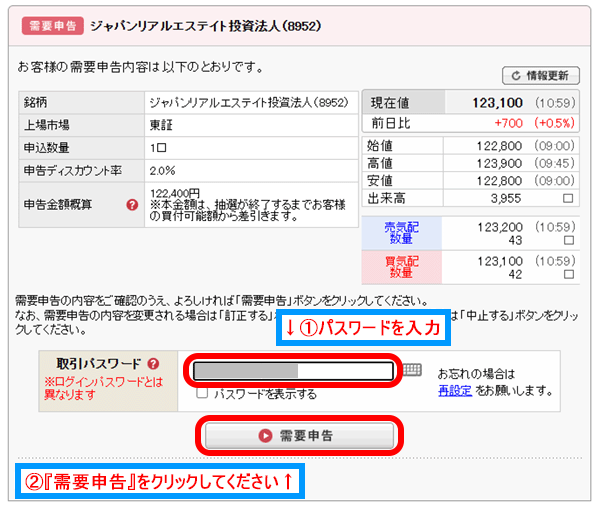The height and width of the screenshot is (517, 600).
Task: Click the help icon beside 申告金額概算
Action: (132, 205)
